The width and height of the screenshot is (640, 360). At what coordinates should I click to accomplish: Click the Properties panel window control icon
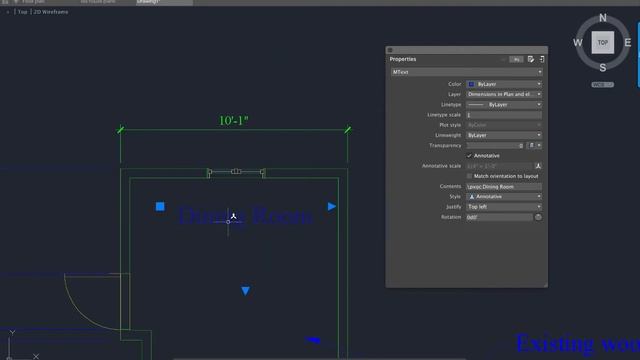pos(390,50)
